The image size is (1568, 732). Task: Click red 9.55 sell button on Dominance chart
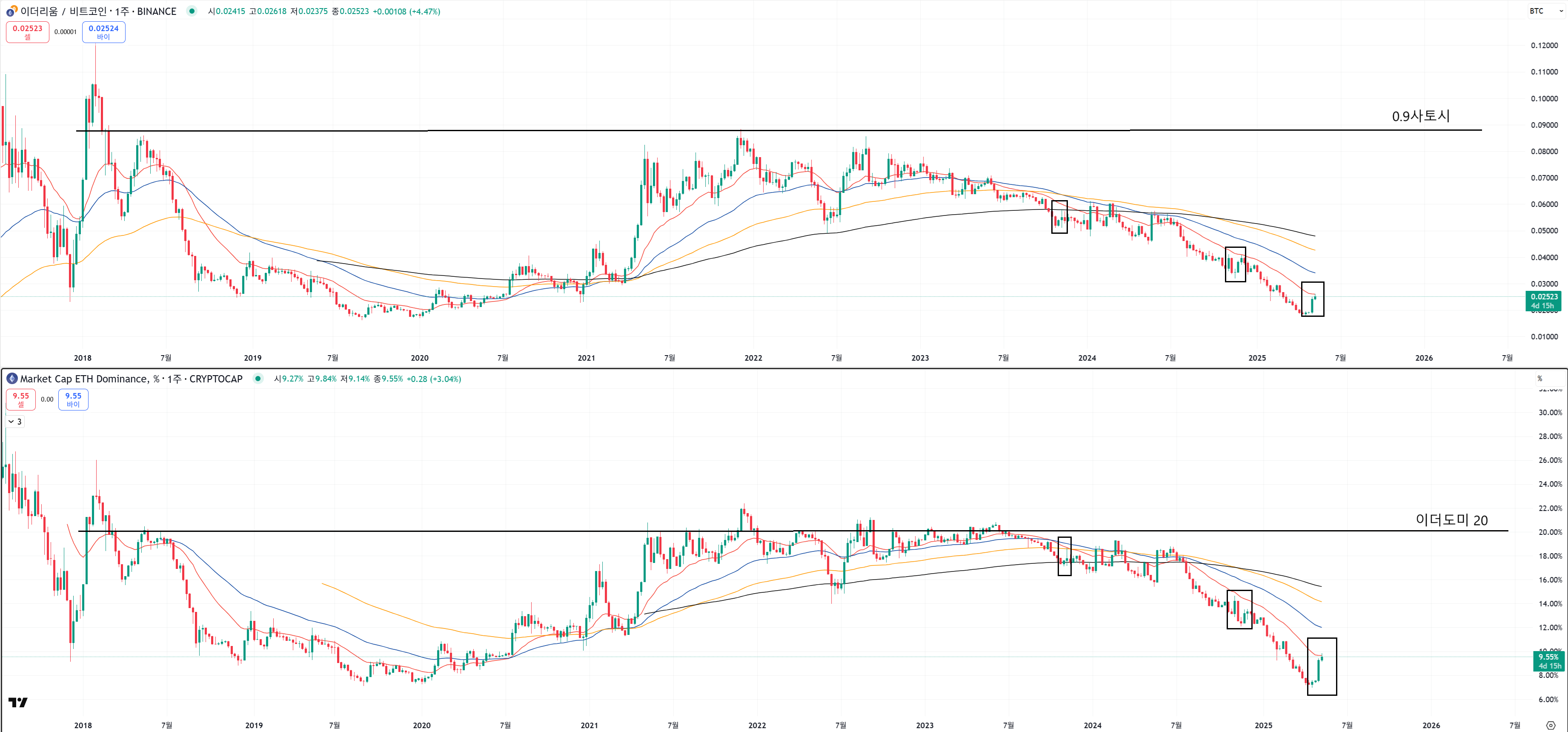tap(21, 399)
